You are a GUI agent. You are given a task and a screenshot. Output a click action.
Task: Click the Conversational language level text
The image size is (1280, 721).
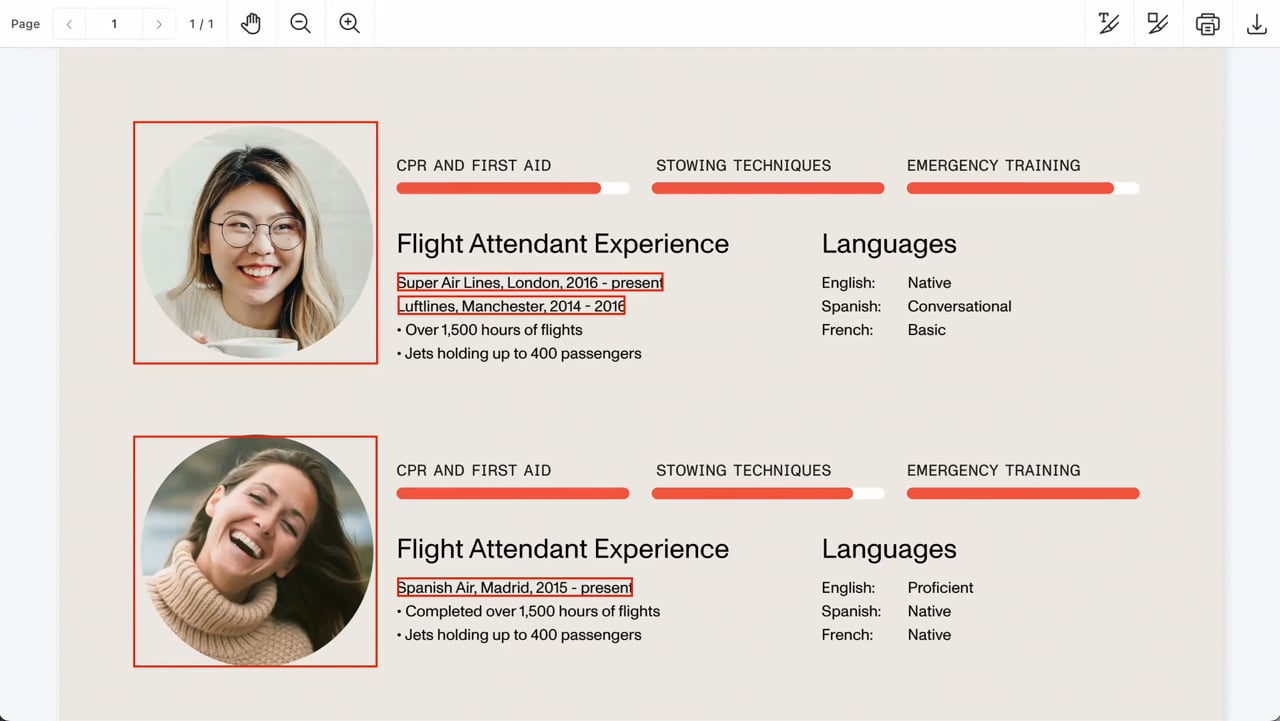click(959, 306)
